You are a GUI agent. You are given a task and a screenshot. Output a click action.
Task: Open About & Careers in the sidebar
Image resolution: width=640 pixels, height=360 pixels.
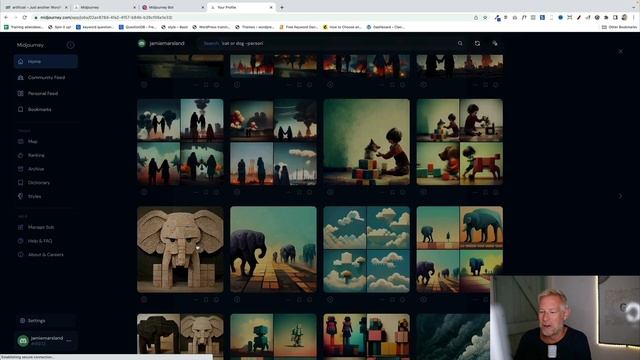(x=46, y=255)
